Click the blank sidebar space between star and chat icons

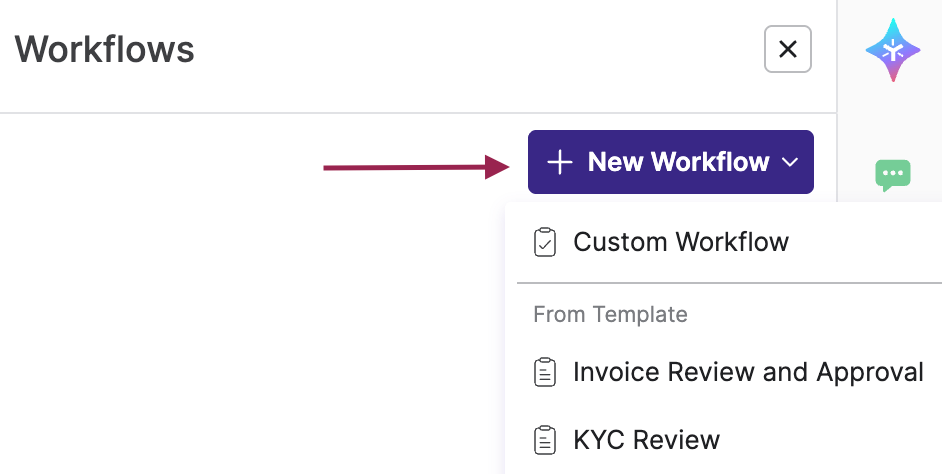pyautogui.click(x=893, y=120)
